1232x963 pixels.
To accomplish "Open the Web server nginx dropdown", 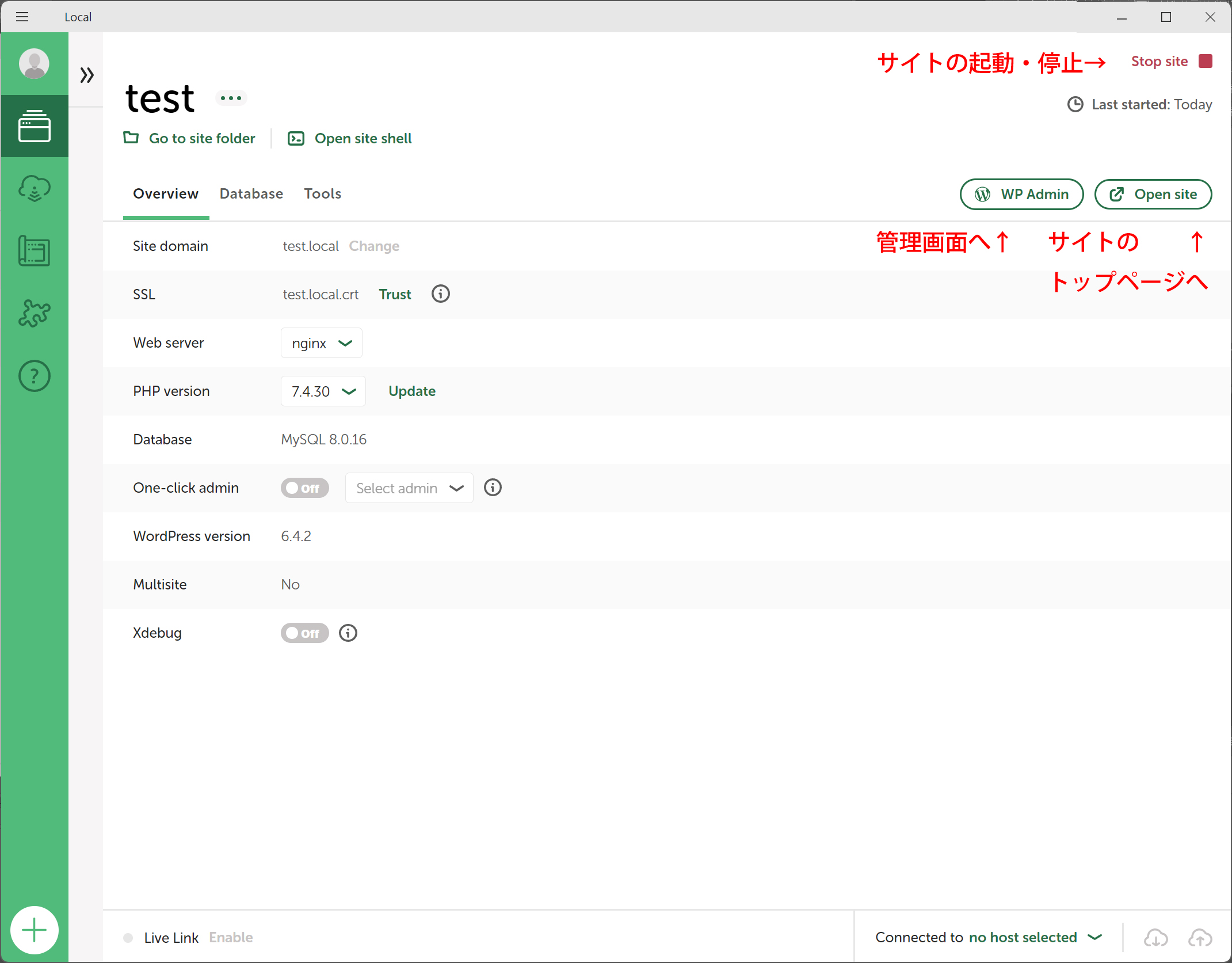I will click(321, 343).
